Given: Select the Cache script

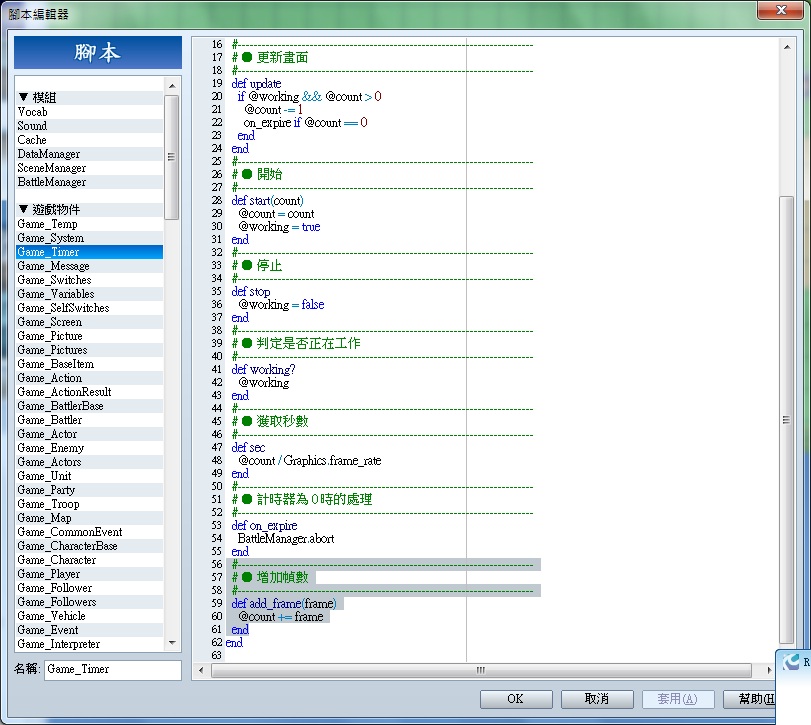Looking at the screenshot, I should click(89, 140).
